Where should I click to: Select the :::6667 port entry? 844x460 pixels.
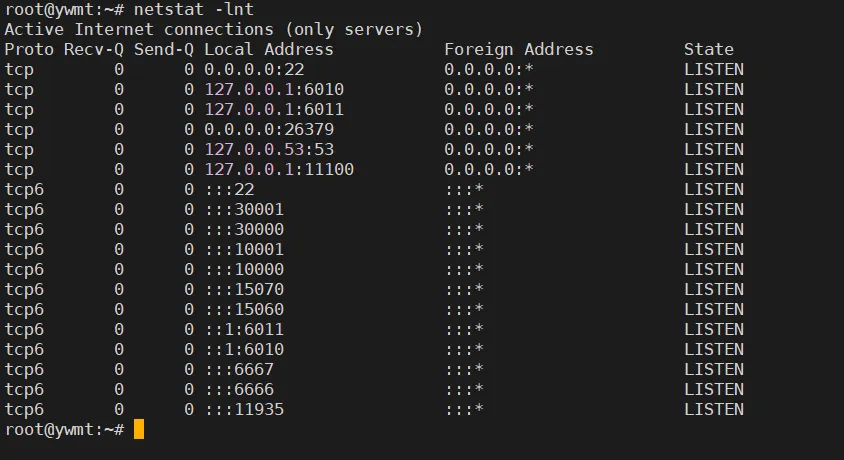240,370
